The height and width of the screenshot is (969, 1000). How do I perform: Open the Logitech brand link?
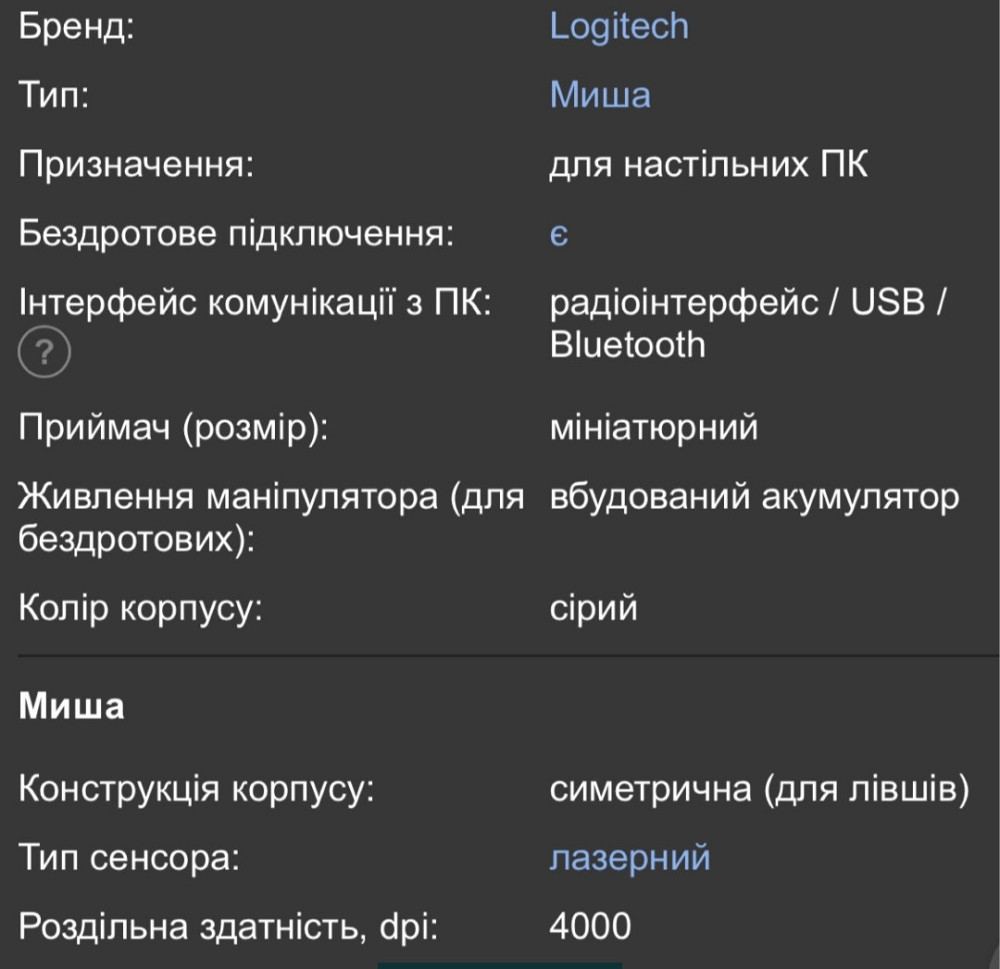(617, 26)
